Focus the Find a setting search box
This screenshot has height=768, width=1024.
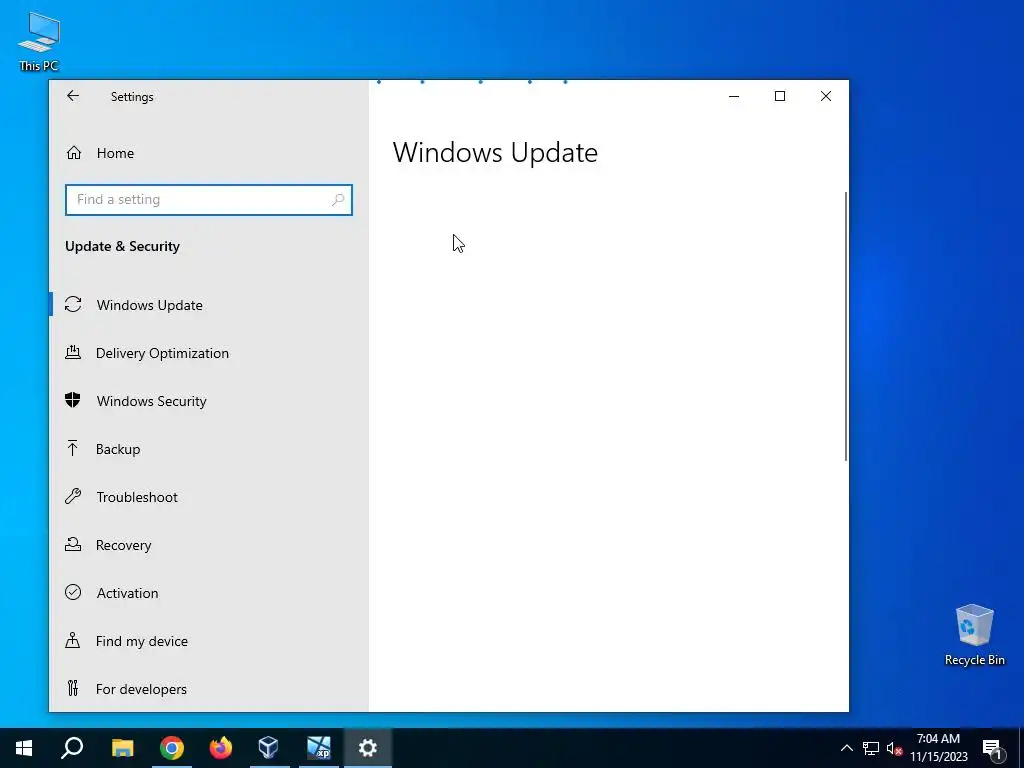click(x=208, y=200)
